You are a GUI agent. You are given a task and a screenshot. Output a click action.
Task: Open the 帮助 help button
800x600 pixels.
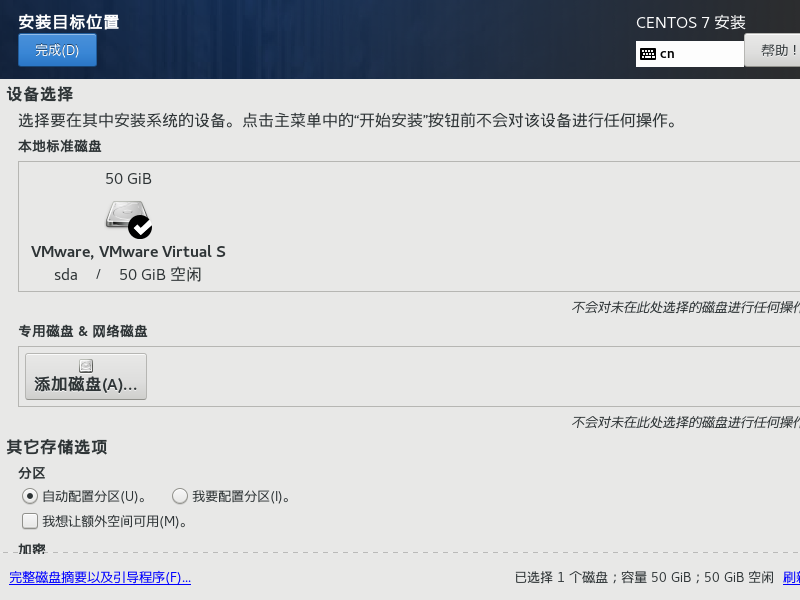pos(772,50)
